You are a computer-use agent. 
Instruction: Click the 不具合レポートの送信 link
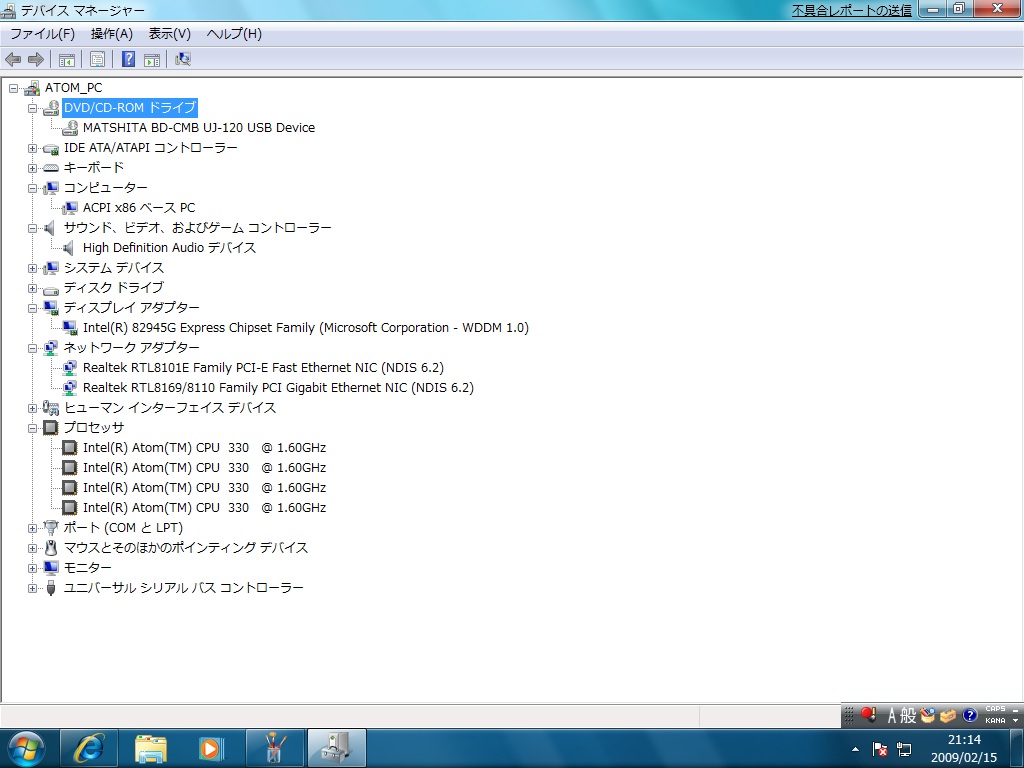click(x=852, y=10)
